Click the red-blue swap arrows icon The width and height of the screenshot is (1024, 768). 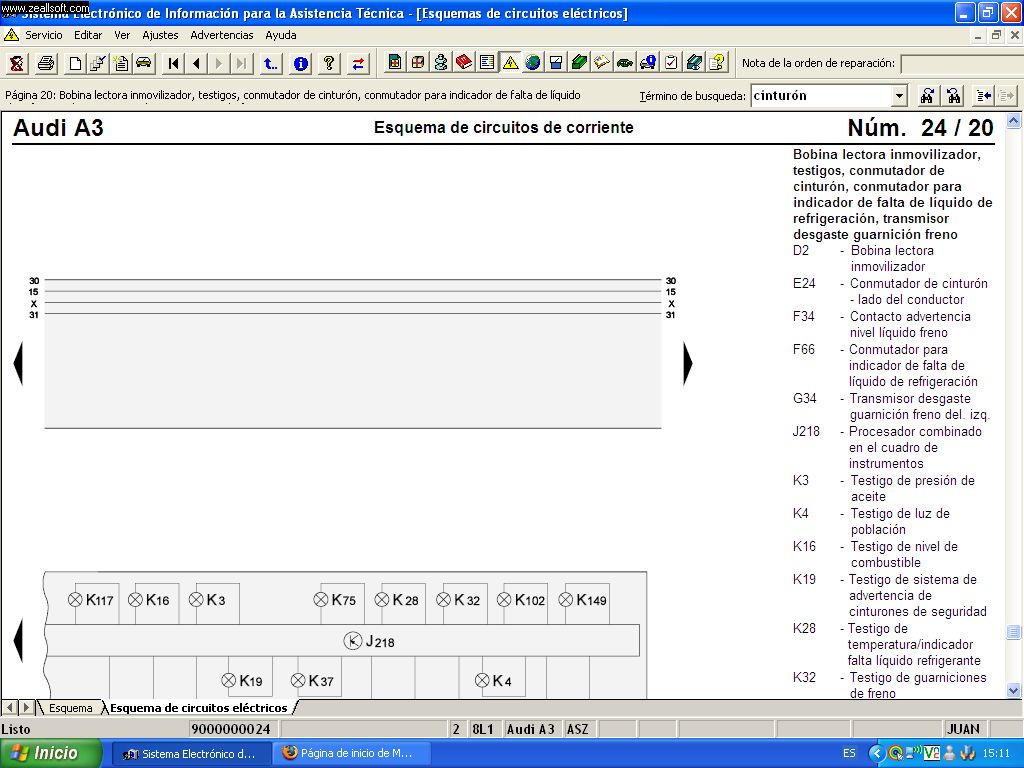[358, 63]
